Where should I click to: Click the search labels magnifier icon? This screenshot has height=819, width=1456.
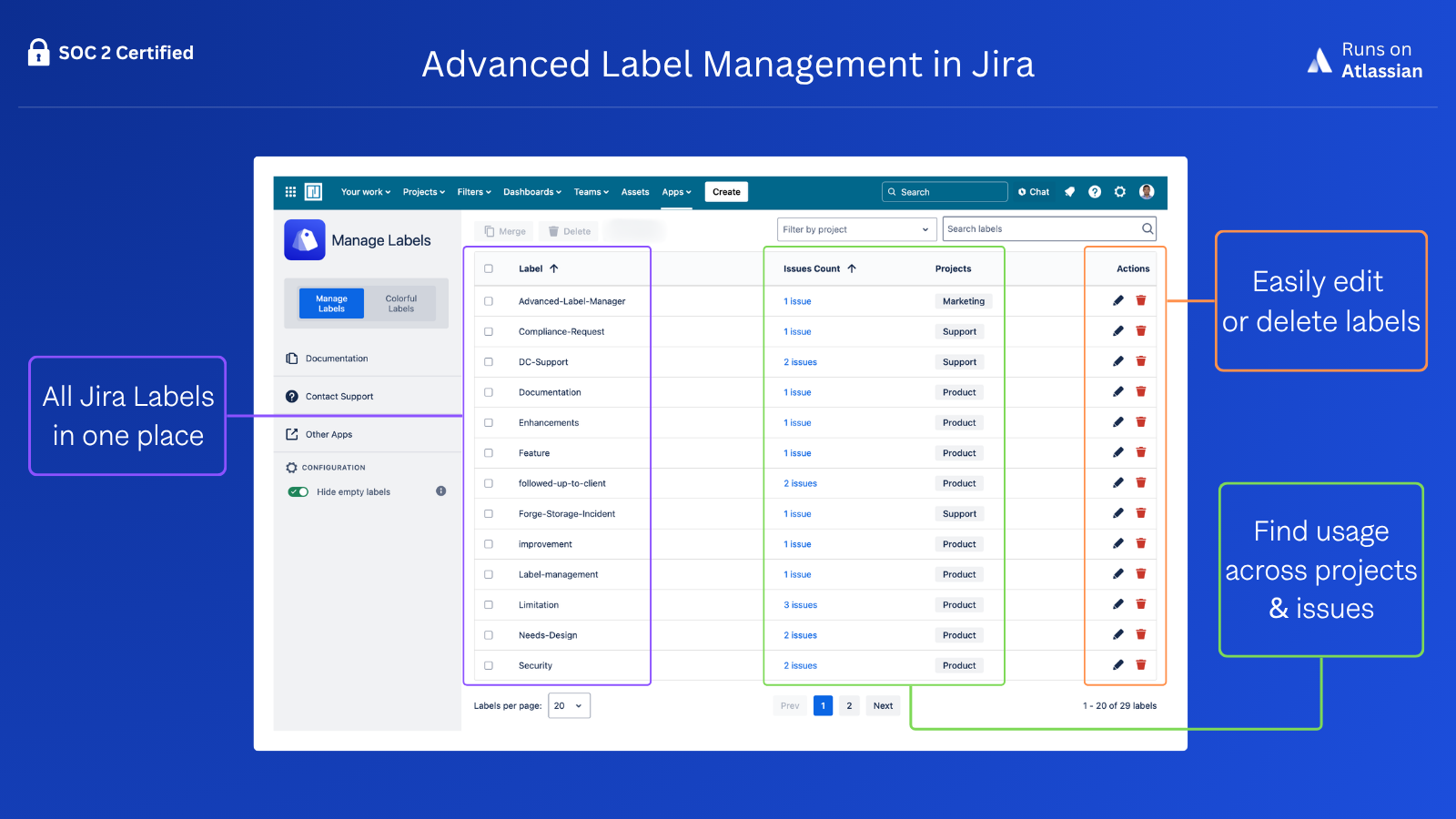(1148, 229)
